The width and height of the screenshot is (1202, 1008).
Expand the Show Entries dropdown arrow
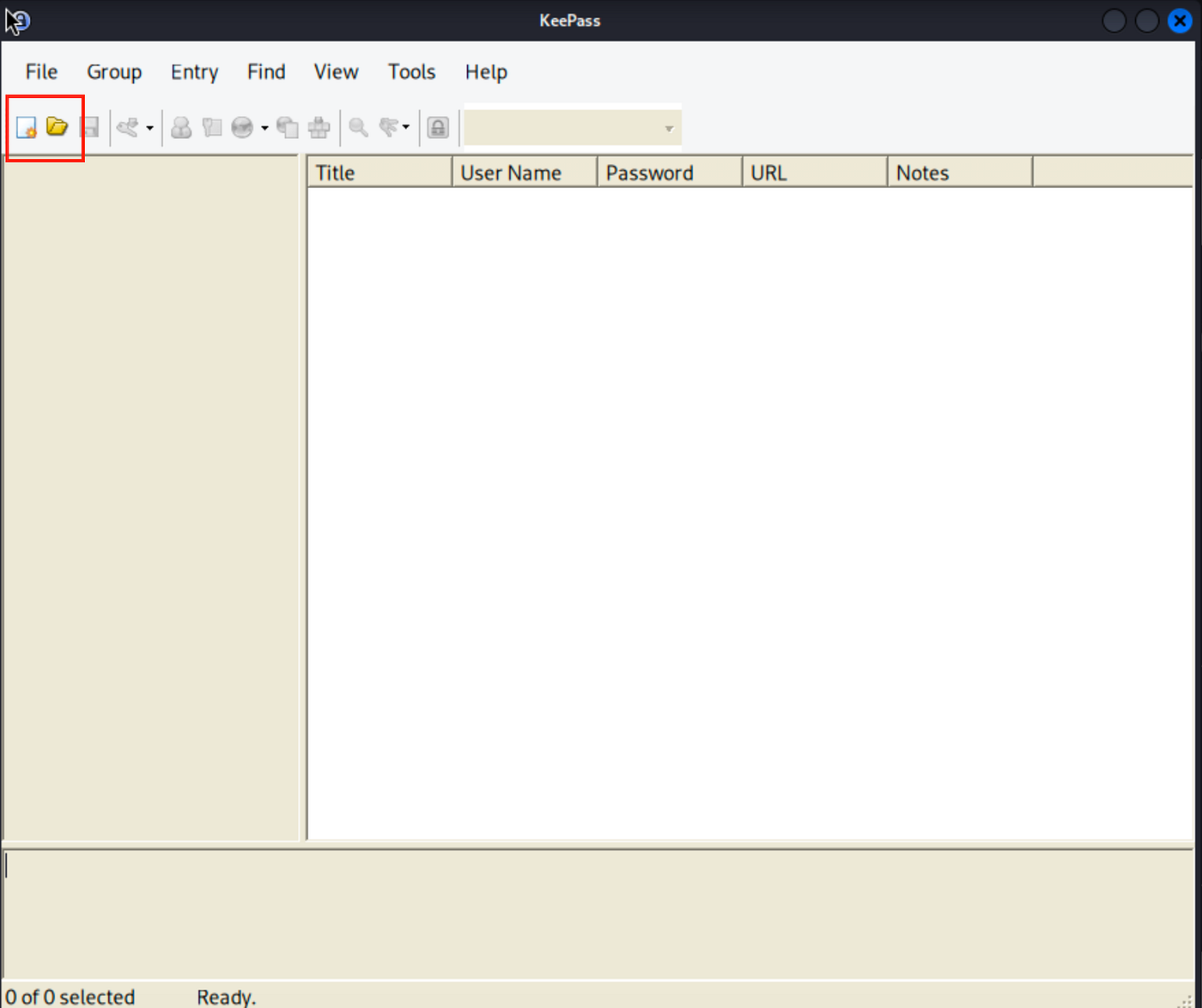pyautogui.click(x=406, y=129)
